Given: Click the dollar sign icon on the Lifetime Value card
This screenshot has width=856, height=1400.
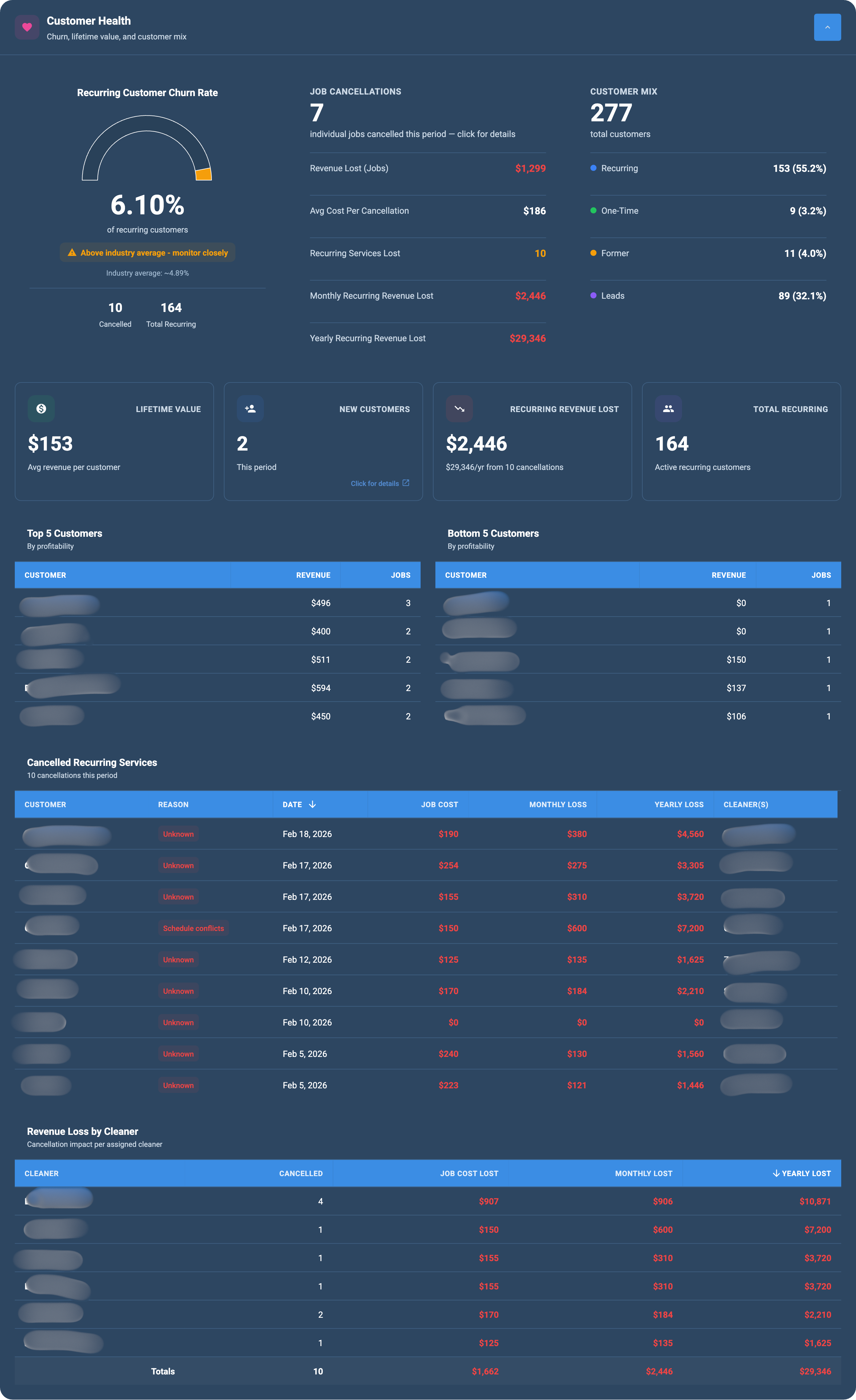Looking at the screenshot, I should [40, 409].
